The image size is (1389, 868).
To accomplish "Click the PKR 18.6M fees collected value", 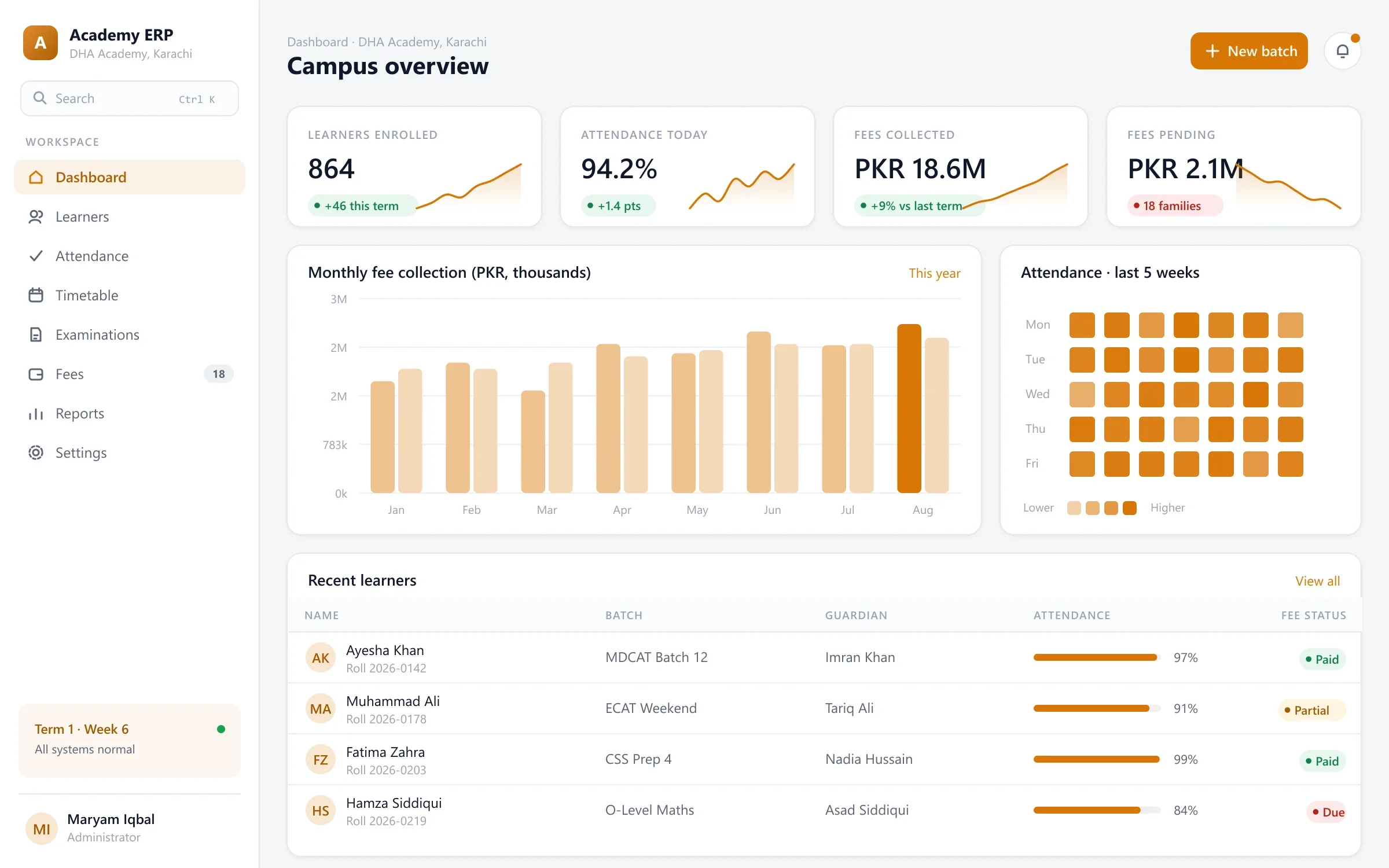I will (920, 169).
